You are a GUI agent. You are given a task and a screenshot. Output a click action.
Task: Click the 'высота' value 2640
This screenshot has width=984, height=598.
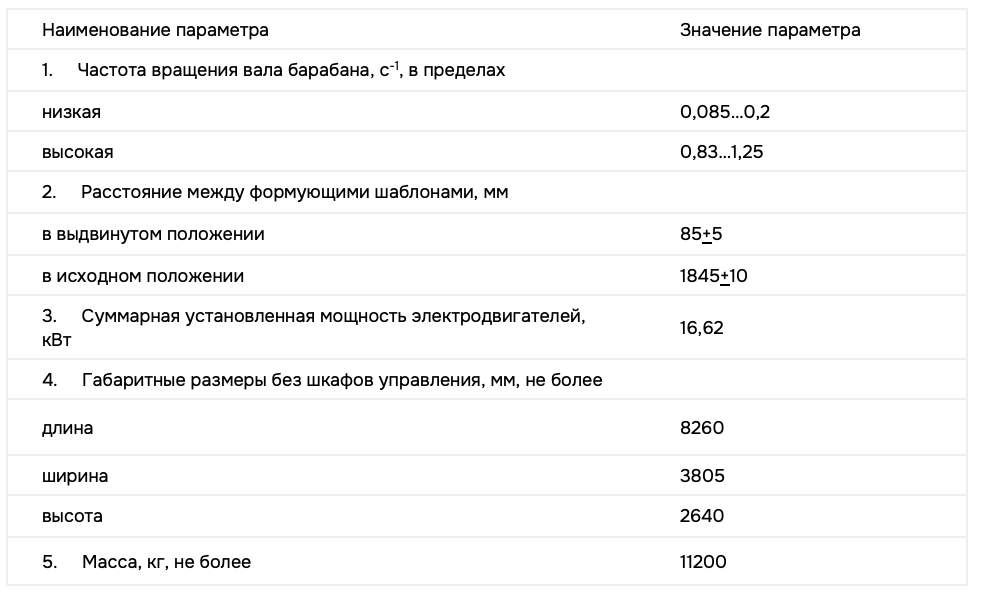(701, 516)
